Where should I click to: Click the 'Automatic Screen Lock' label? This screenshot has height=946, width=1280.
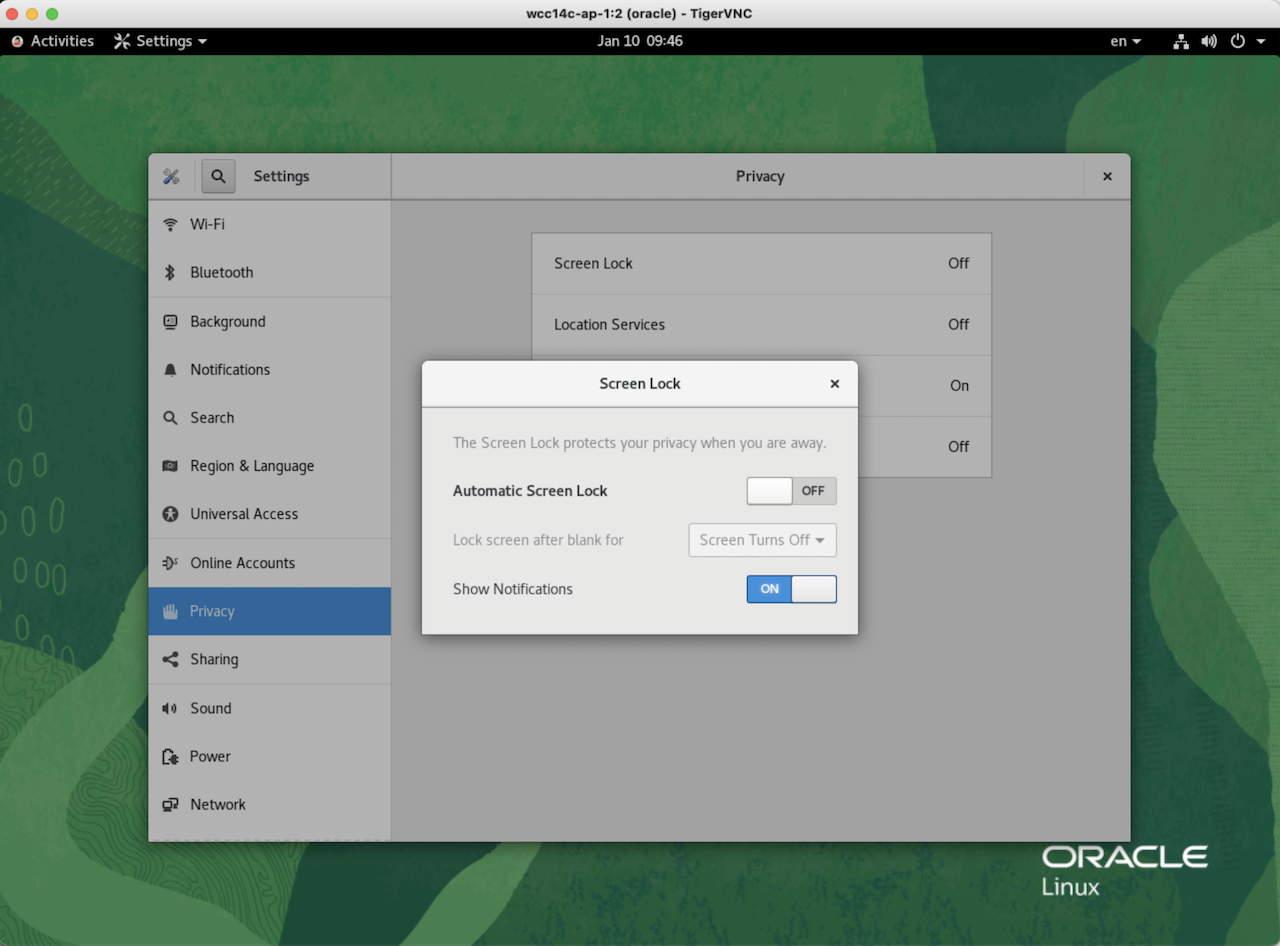click(530, 491)
